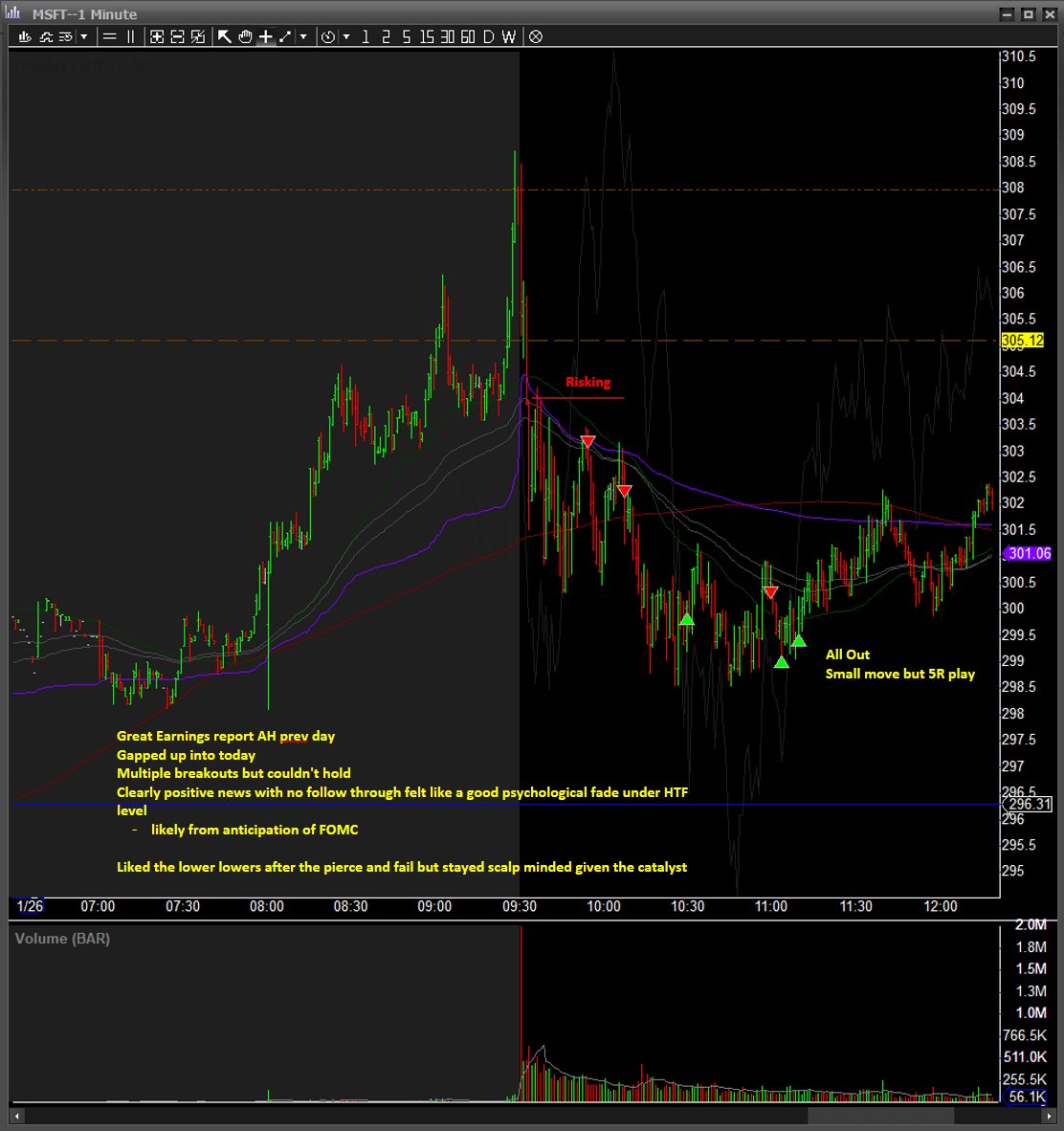This screenshot has width=1064, height=1131.
Task: Click the chart settings list icon
Action: (x=66, y=36)
